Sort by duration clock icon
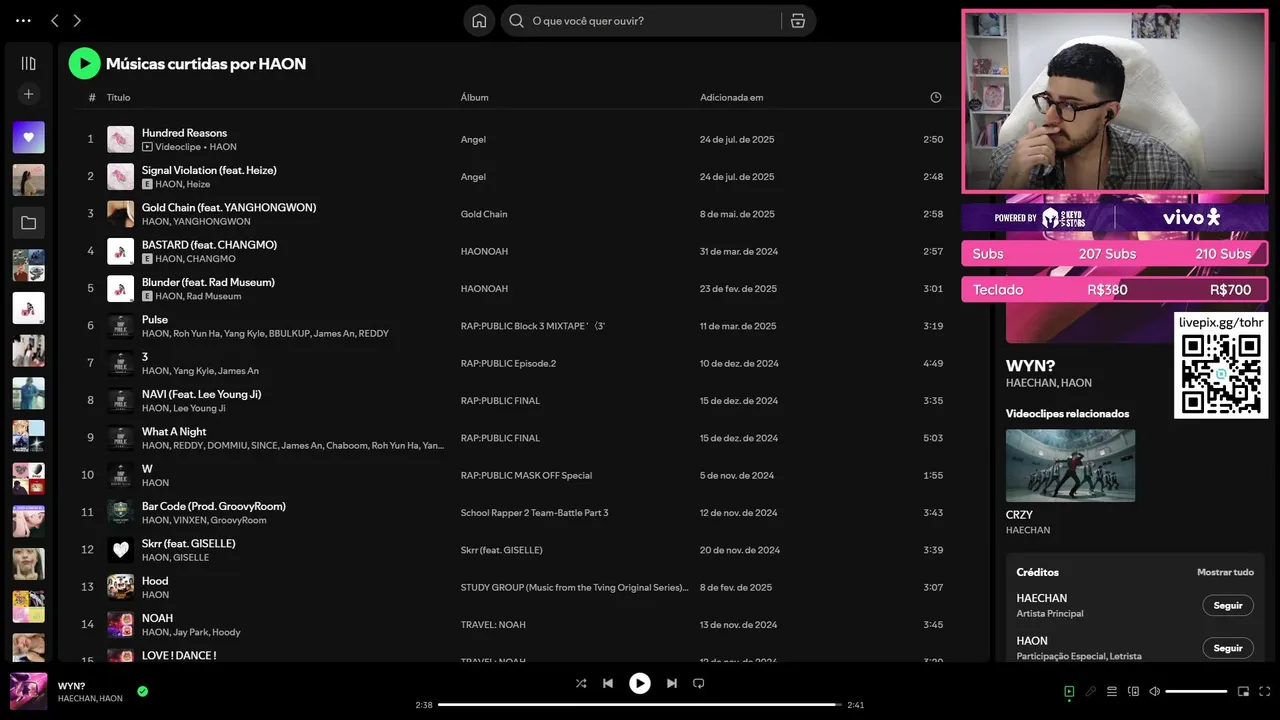 936,97
